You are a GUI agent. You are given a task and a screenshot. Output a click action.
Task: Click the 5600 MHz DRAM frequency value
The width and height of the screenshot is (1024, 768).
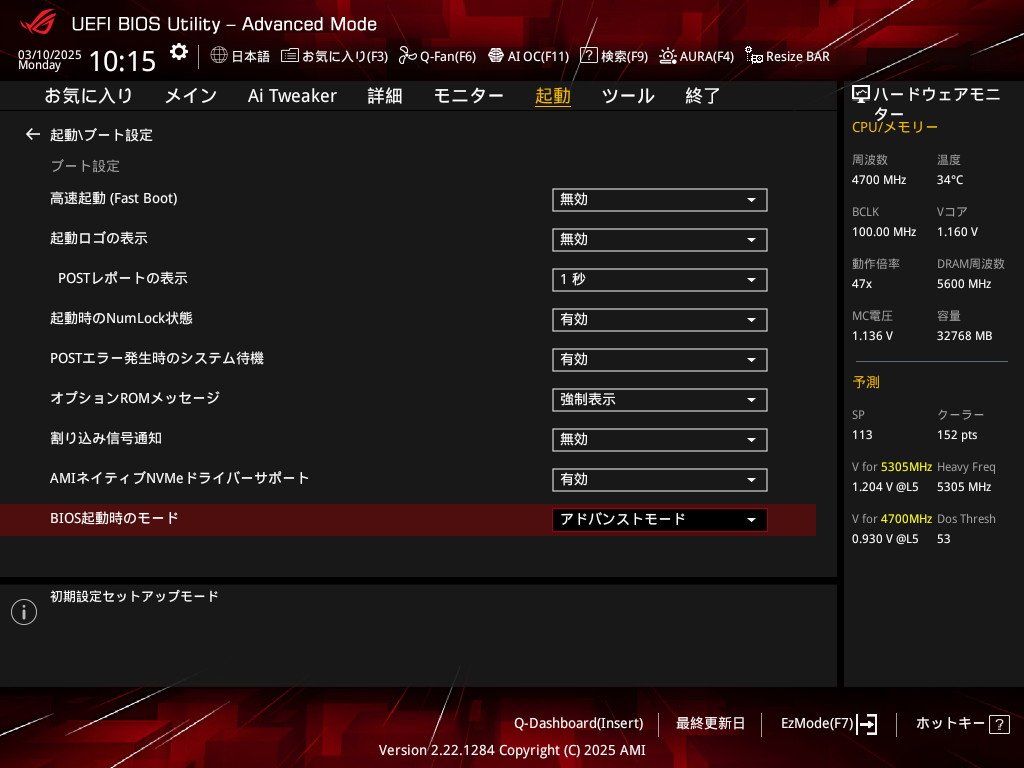tap(964, 283)
